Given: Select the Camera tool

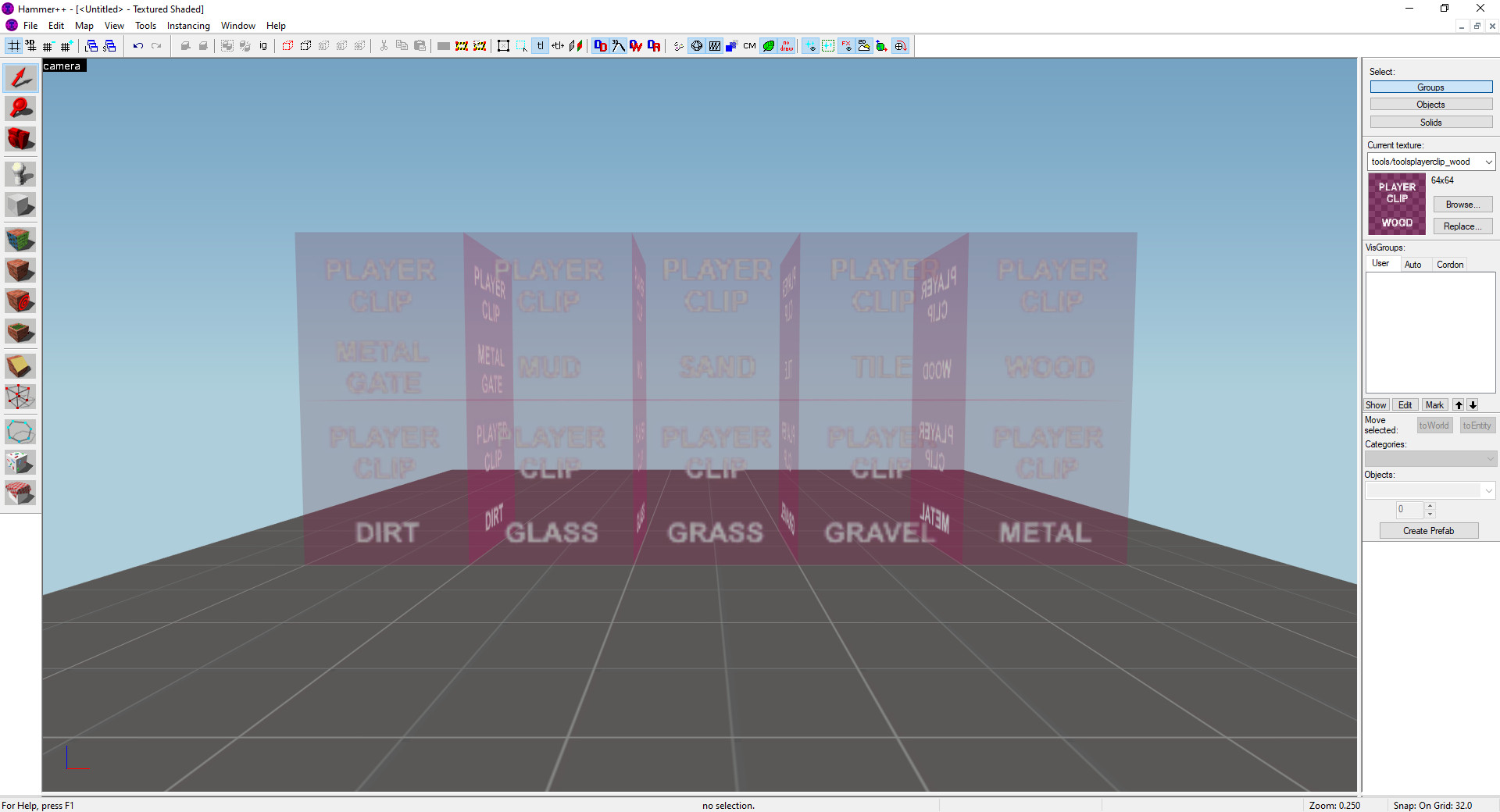Looking at the screenshot, I should pos(20,139).
